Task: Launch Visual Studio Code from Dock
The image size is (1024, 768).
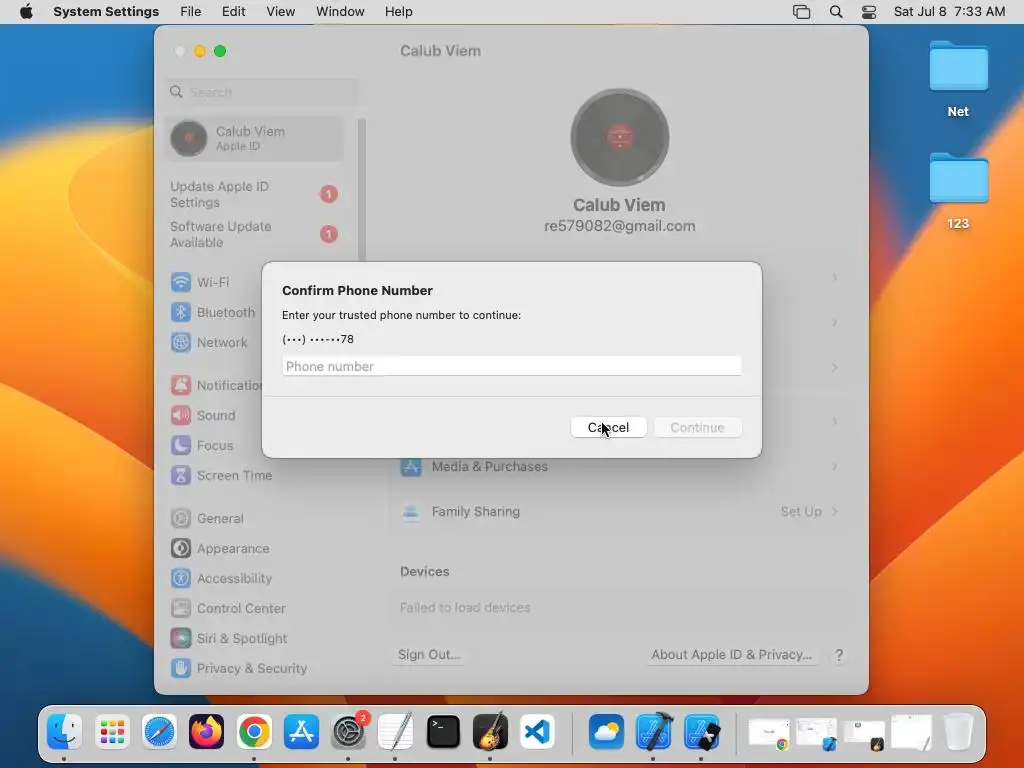Action: pos(537,731)
